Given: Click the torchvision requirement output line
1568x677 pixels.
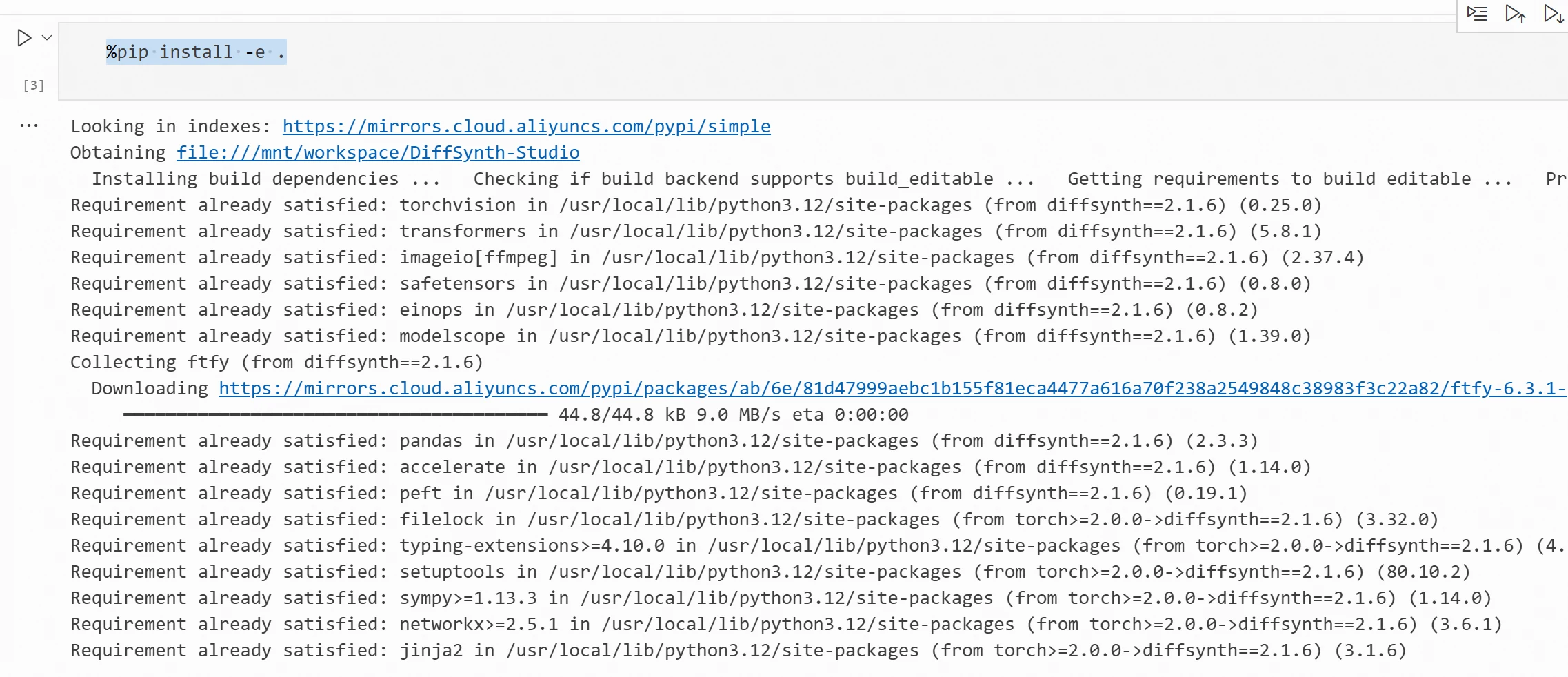Looking at the screenshot, I should click(696, 205).
